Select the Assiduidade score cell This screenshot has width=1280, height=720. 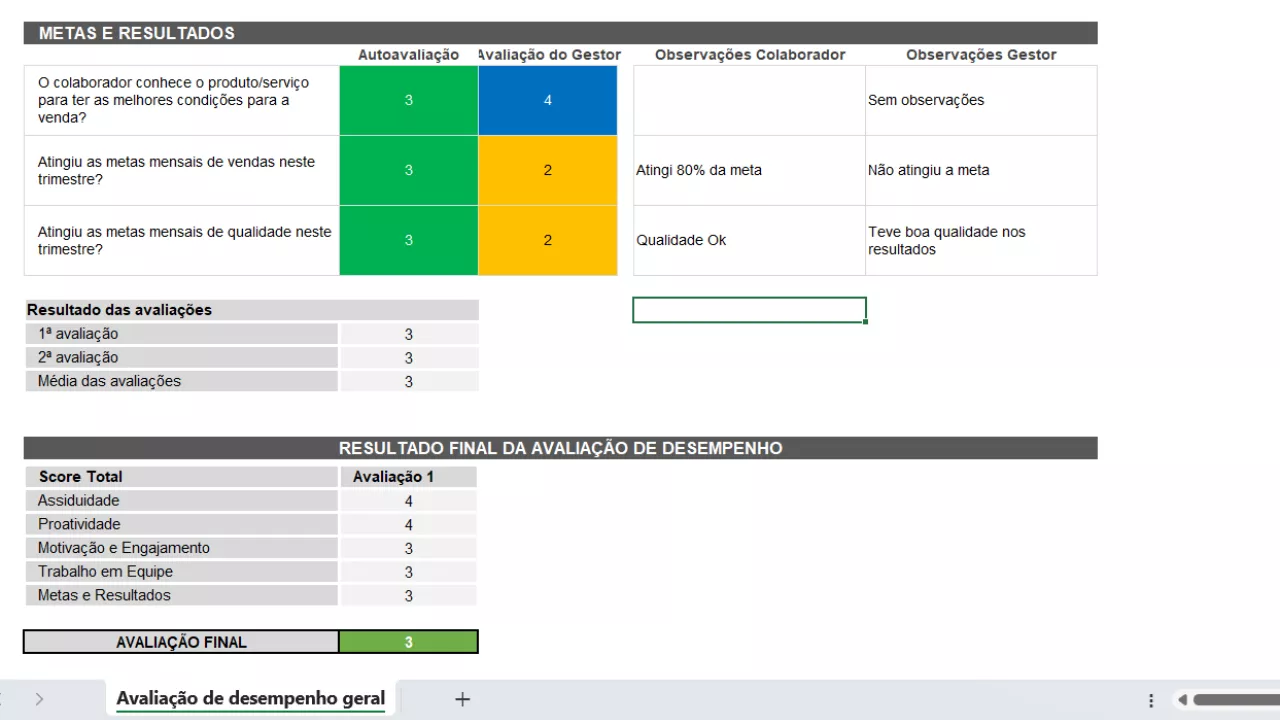(x=408, y=501)
